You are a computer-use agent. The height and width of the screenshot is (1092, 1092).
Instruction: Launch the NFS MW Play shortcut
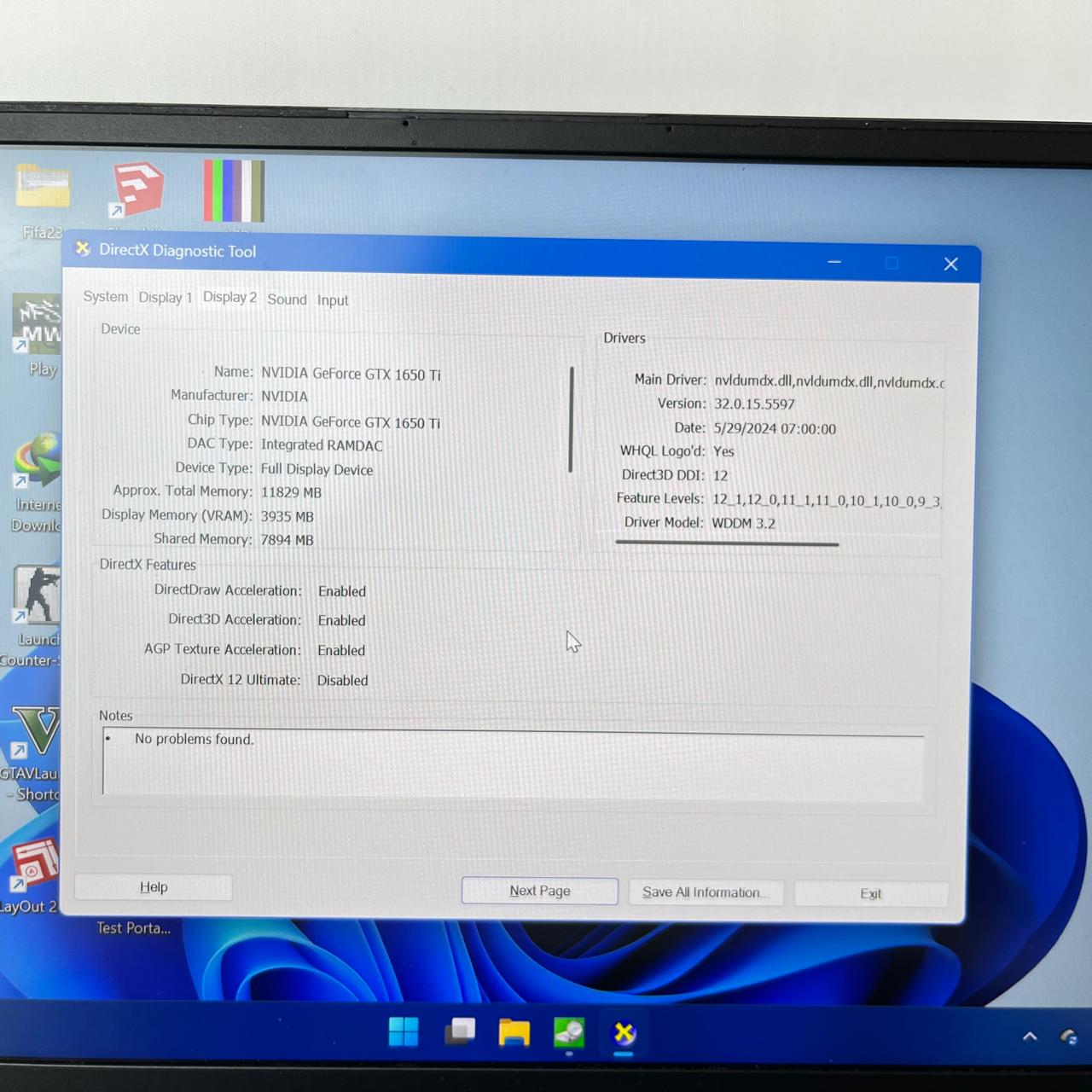click(37, 324)
